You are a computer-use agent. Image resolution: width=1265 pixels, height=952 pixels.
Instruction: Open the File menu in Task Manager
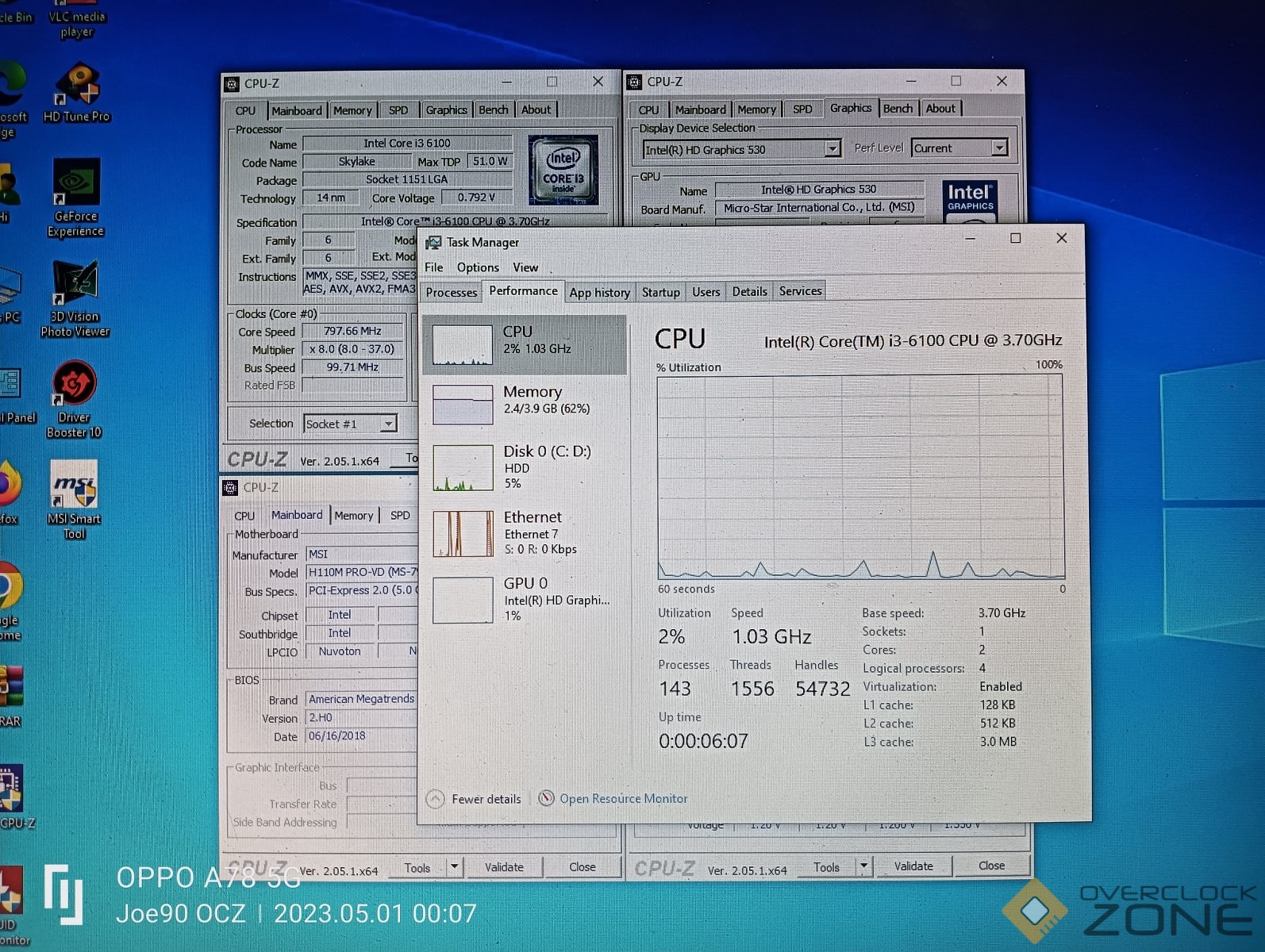(x=434, y=267)
